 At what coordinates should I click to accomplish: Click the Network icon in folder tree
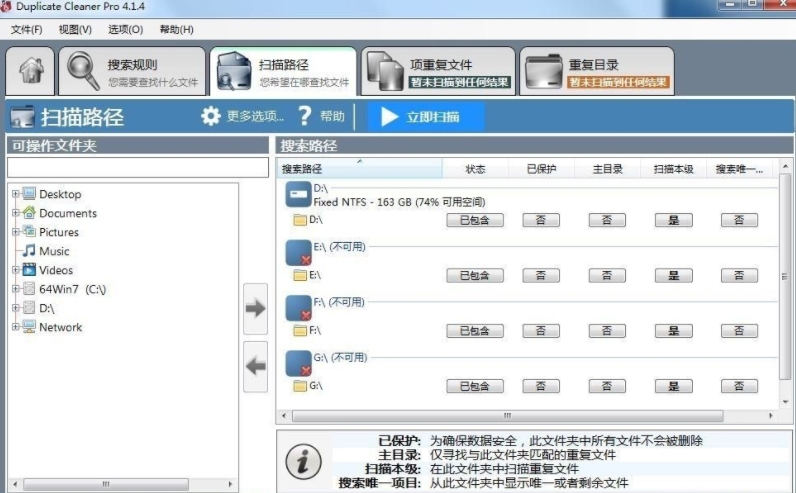pyautogui.click(x=29, y=326)
